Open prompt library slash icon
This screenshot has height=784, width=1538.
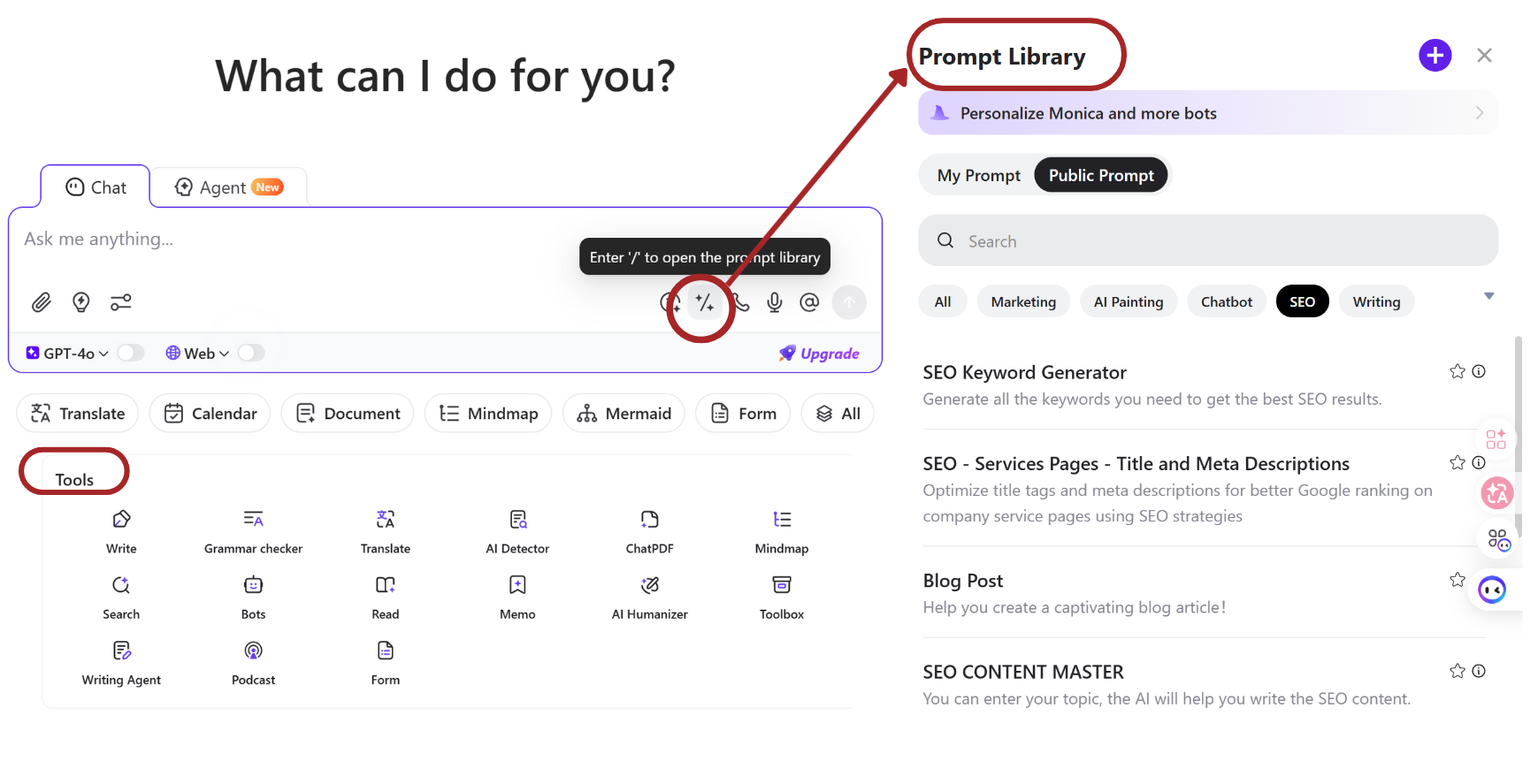pyautogui.click(x=705, y=303)
